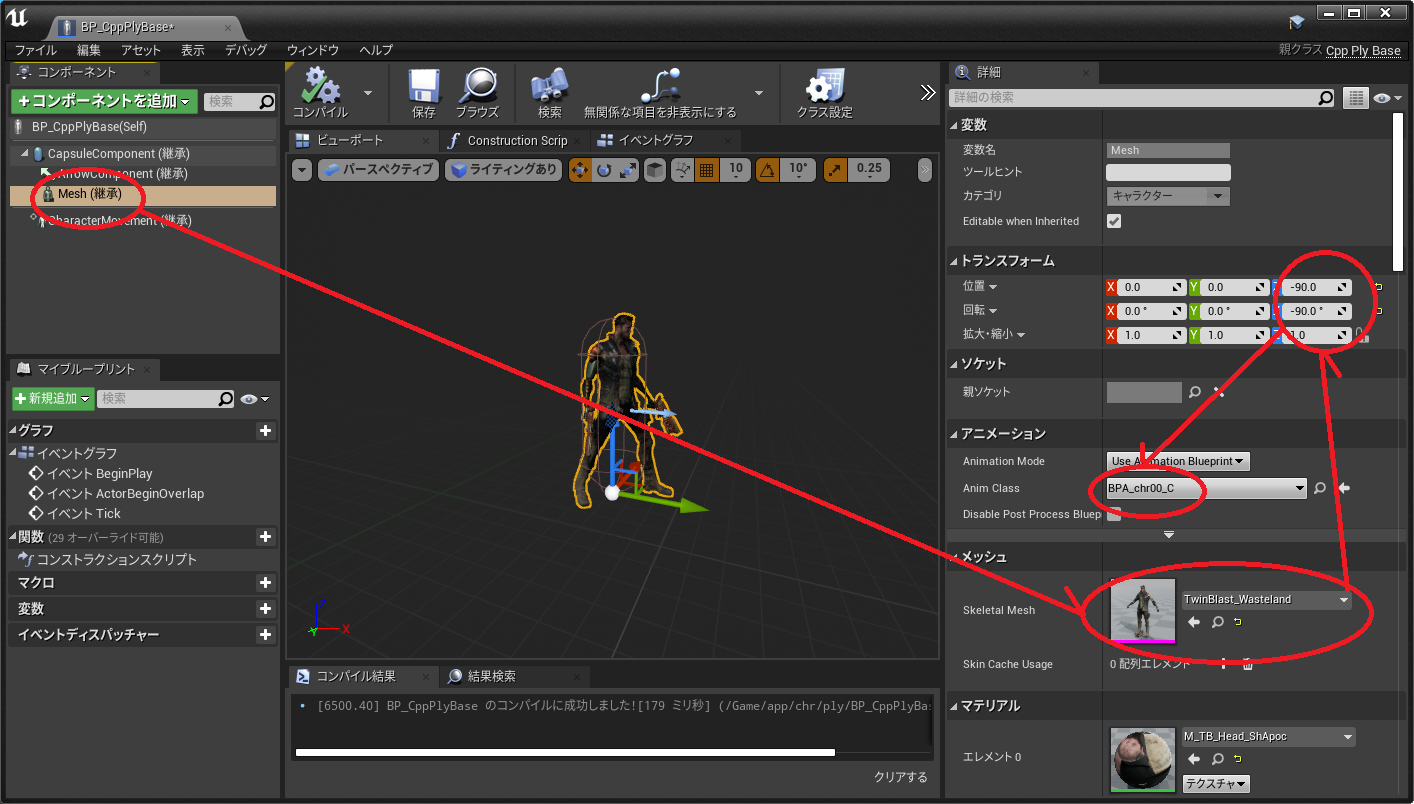Click Add New (新規追加) button in My Blueprint
1414x804 pixels.
pyautogui.click(x=53, y=398)
